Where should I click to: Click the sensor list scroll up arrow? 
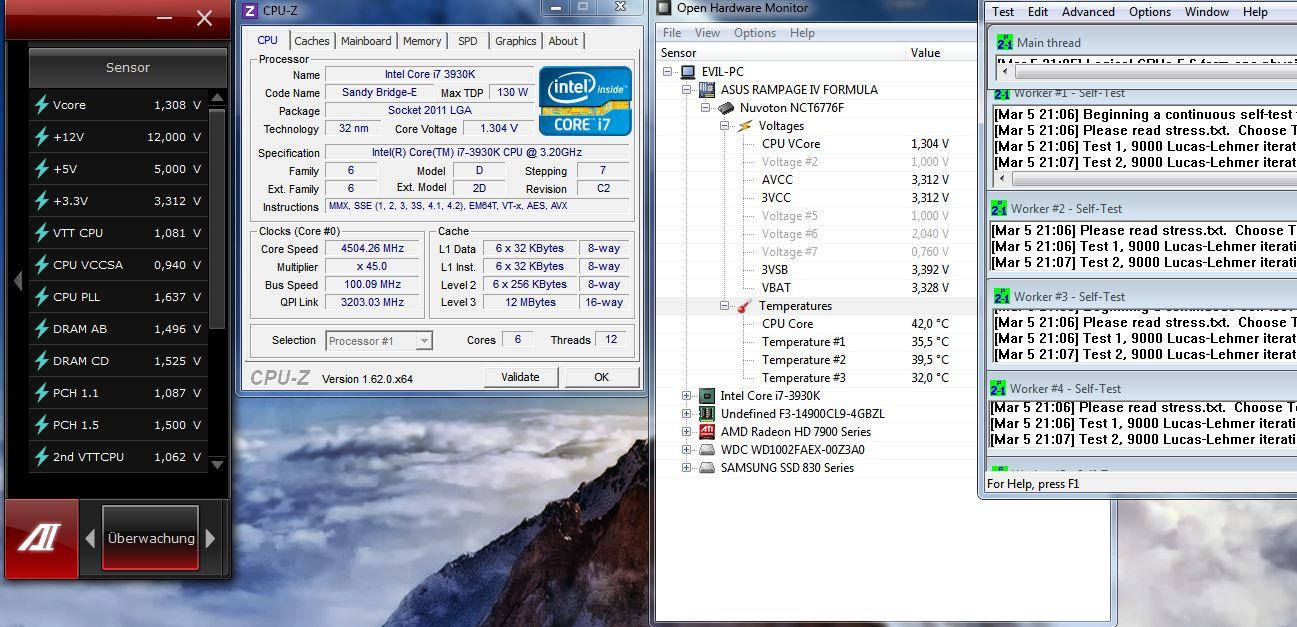(x=217, y=98)
